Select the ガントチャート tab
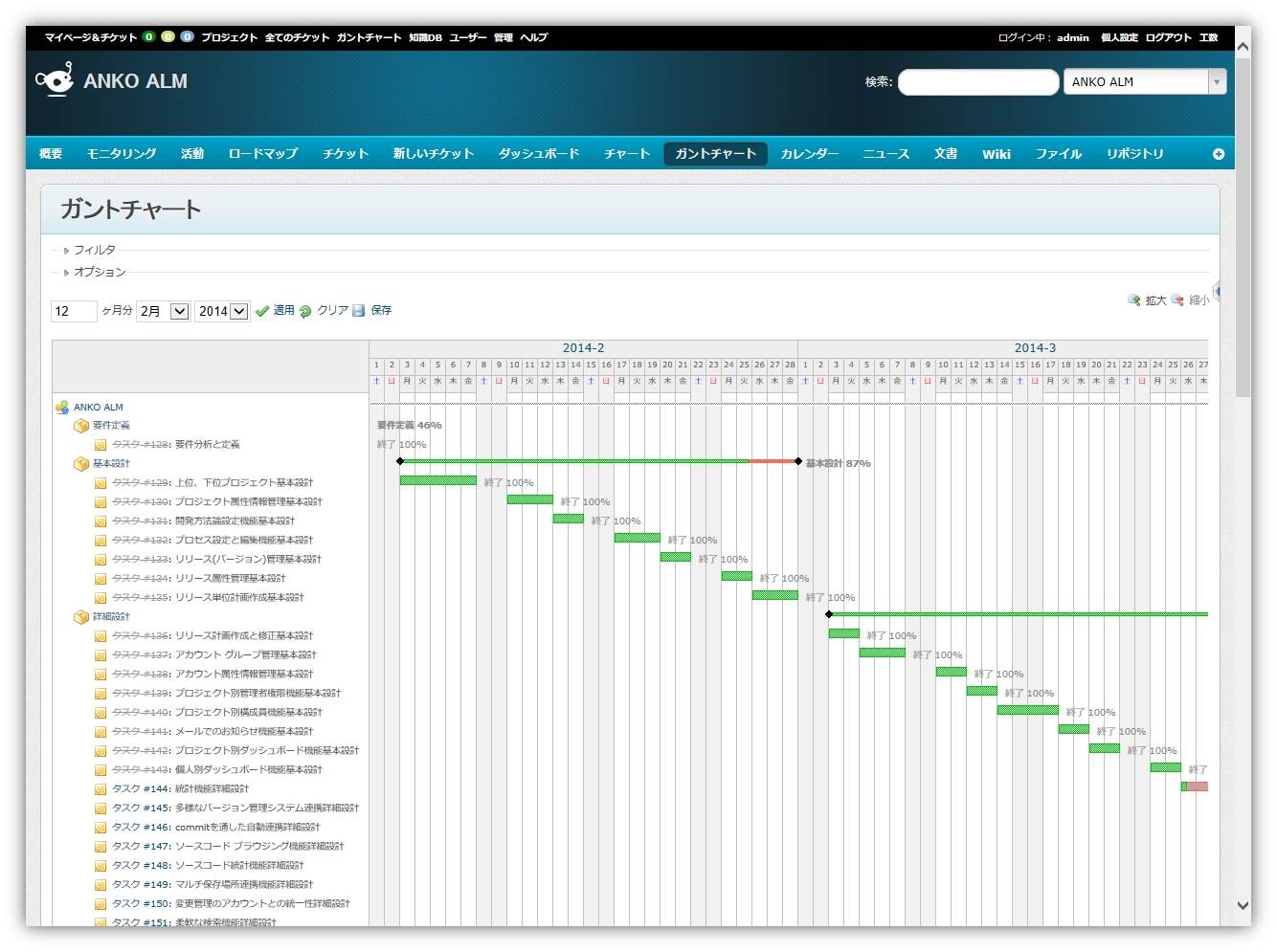The height and width of the screenshot is (952, 1277). click(x=716, y=154)
